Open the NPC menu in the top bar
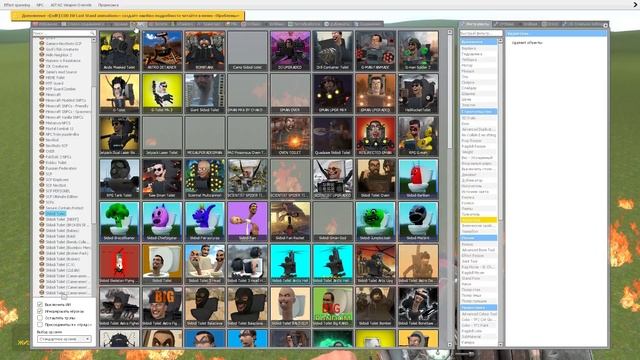The image size is (640, 360). 40,5
